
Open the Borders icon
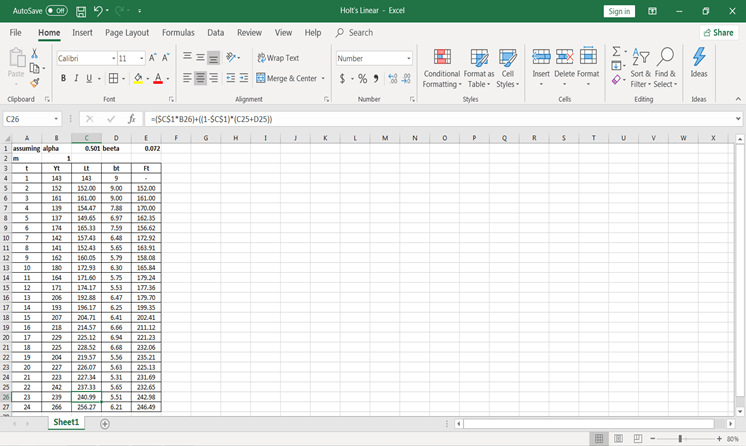pyautogui.click(x=113, y=79)
